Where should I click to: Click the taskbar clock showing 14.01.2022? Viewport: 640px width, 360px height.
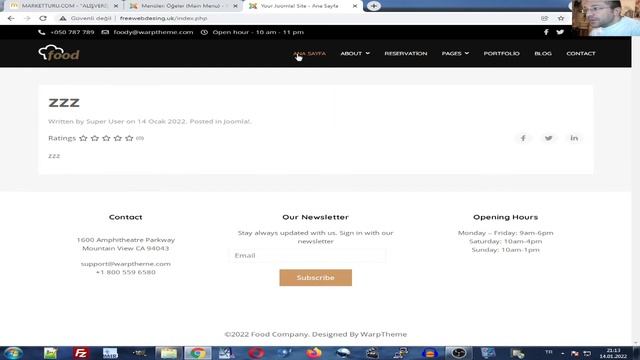tap(613, 353)
